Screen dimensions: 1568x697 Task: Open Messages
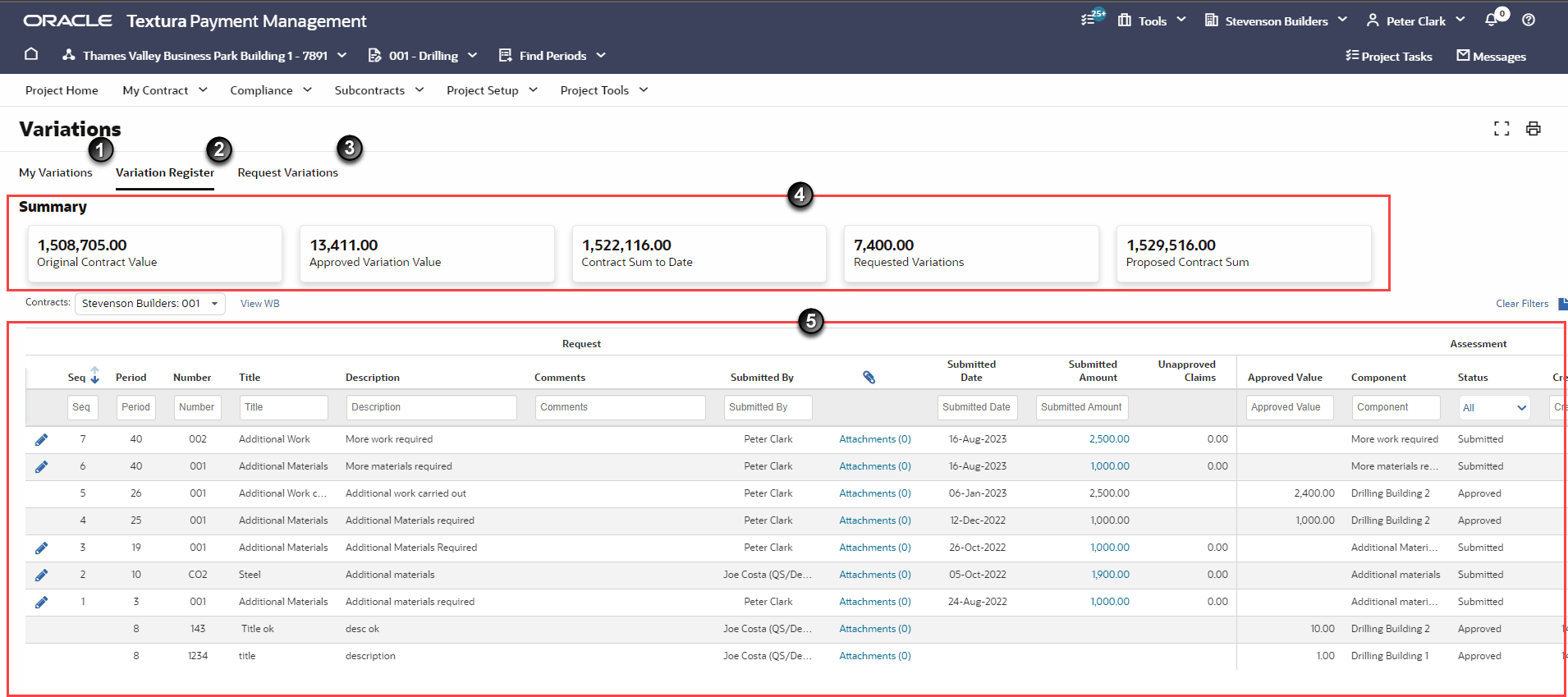tap(1492, 56)
